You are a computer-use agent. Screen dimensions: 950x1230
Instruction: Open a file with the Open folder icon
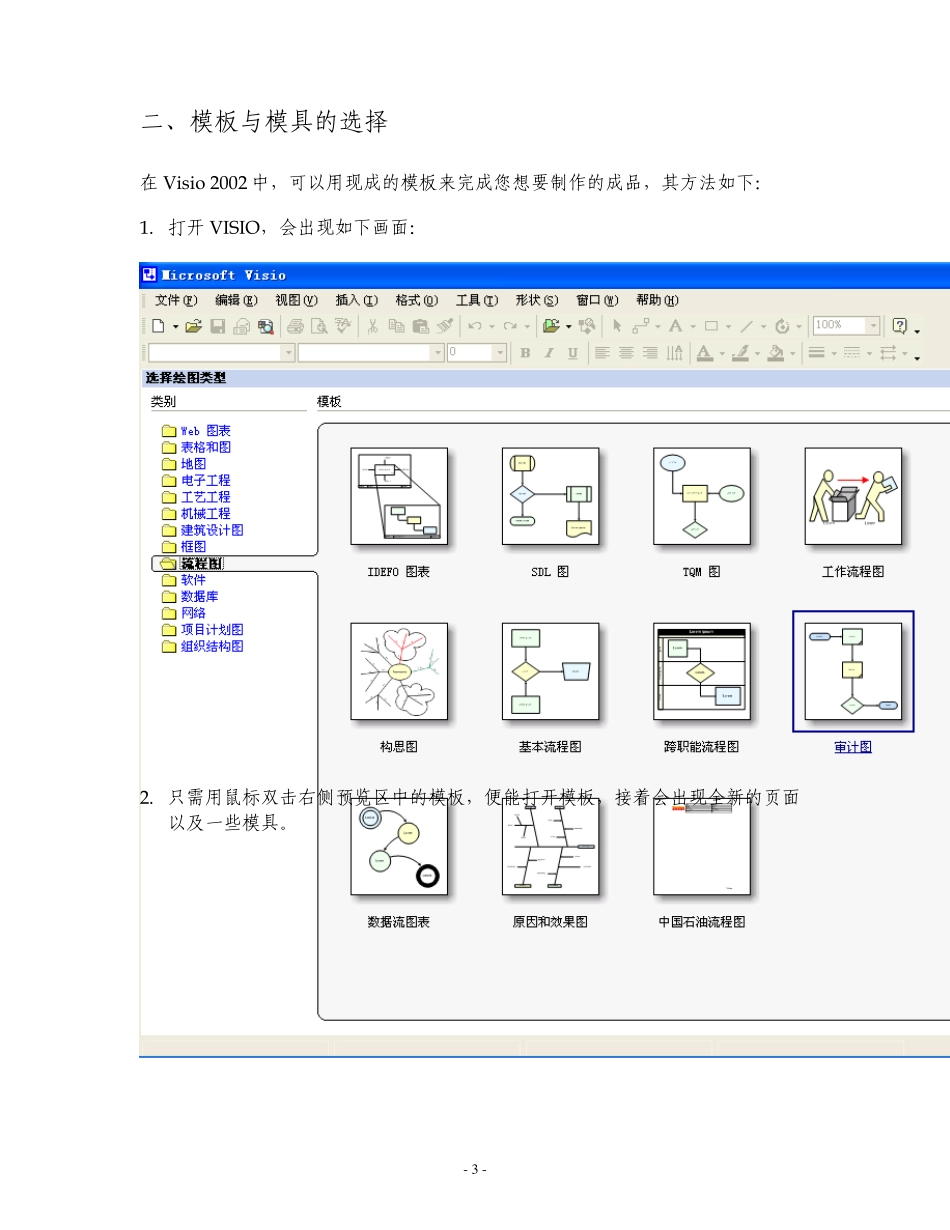[x=194, y=326]
